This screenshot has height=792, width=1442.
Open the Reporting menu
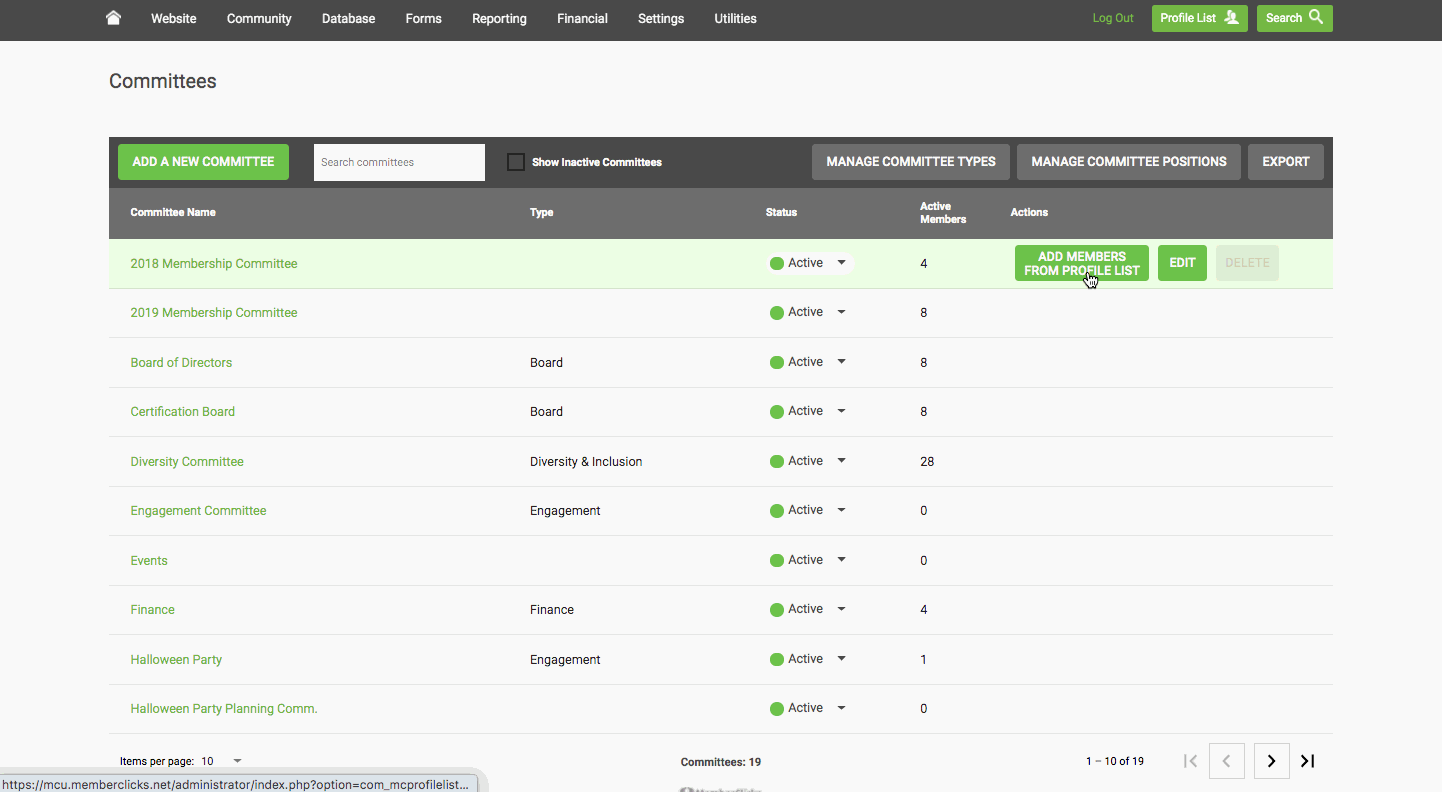[499, 18]
